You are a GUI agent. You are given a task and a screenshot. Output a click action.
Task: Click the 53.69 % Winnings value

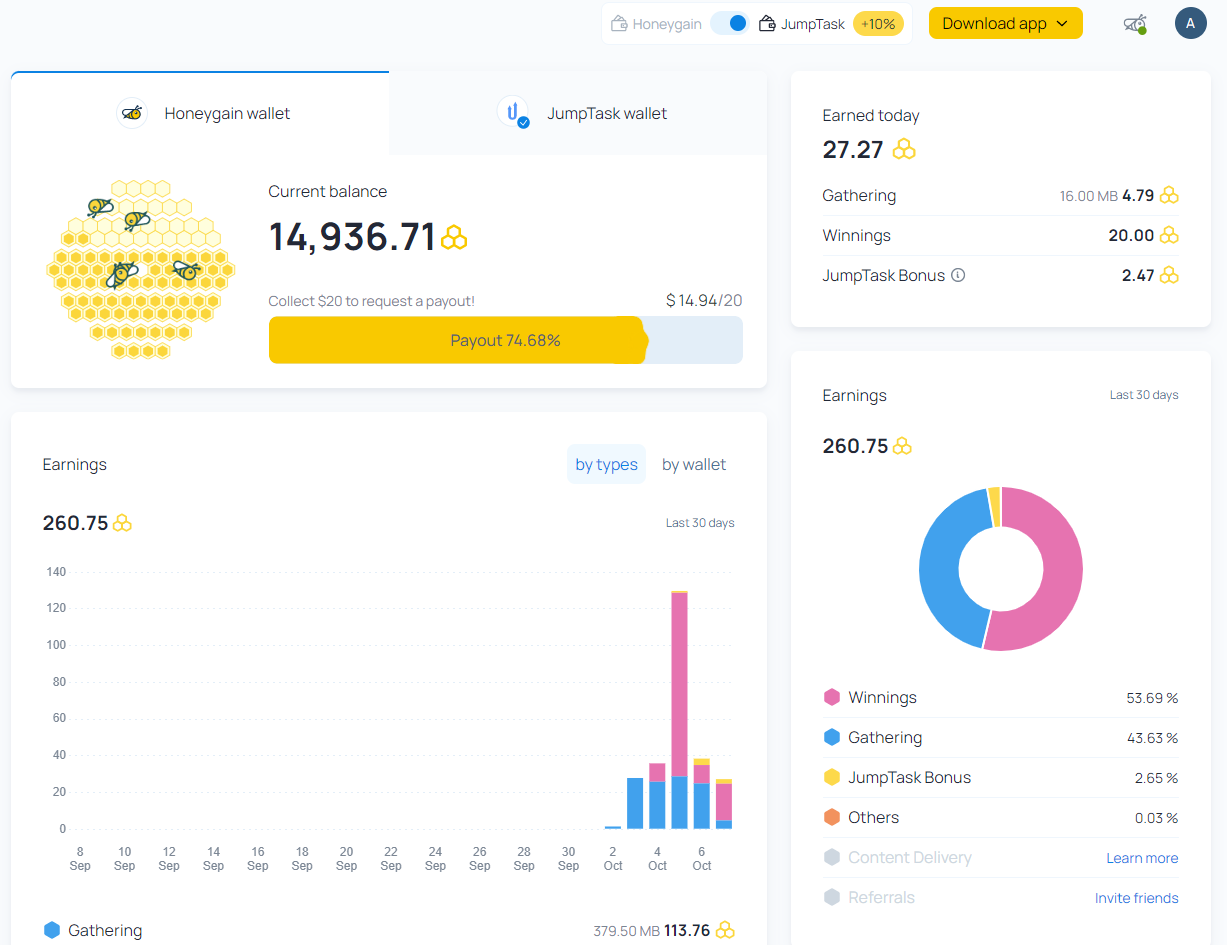point(1152,698)
